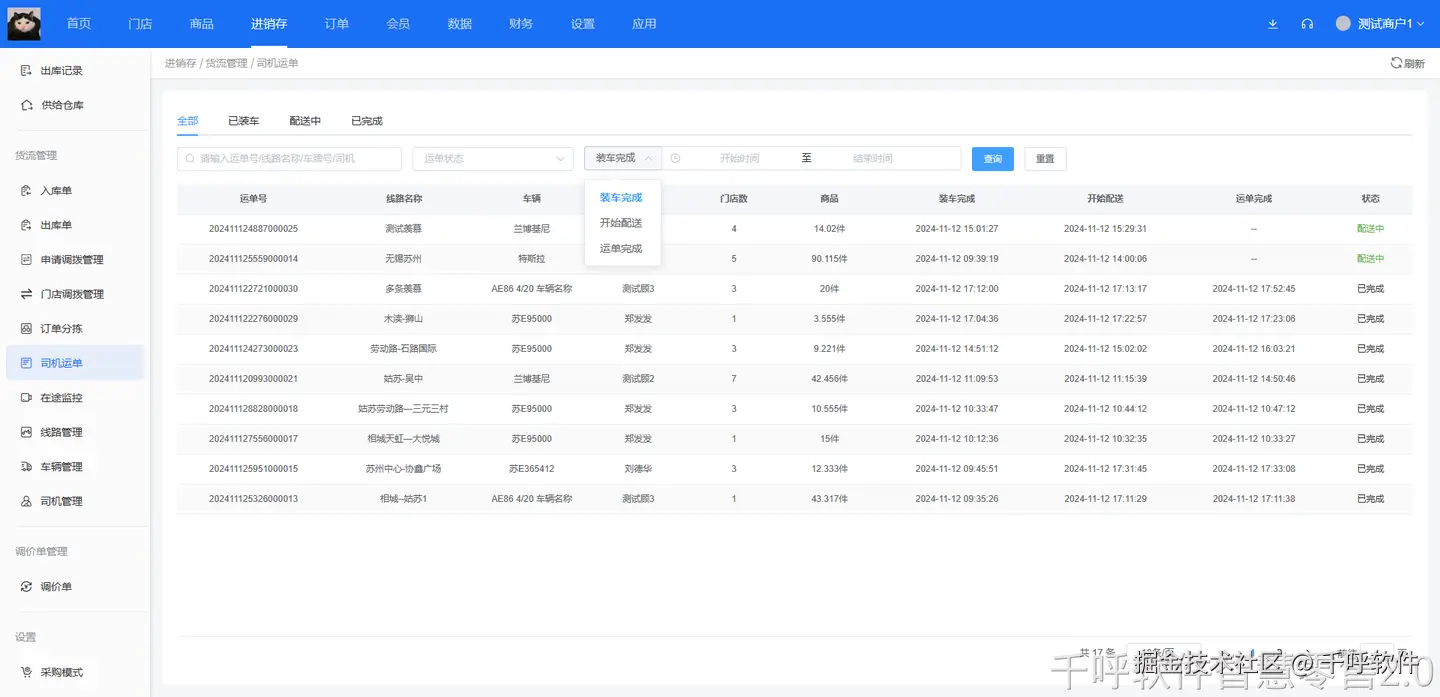Click route name 相城天虹—大悦城
Image resolution: width=1440 pixels, height=697 pixels.
pos(404,439)
